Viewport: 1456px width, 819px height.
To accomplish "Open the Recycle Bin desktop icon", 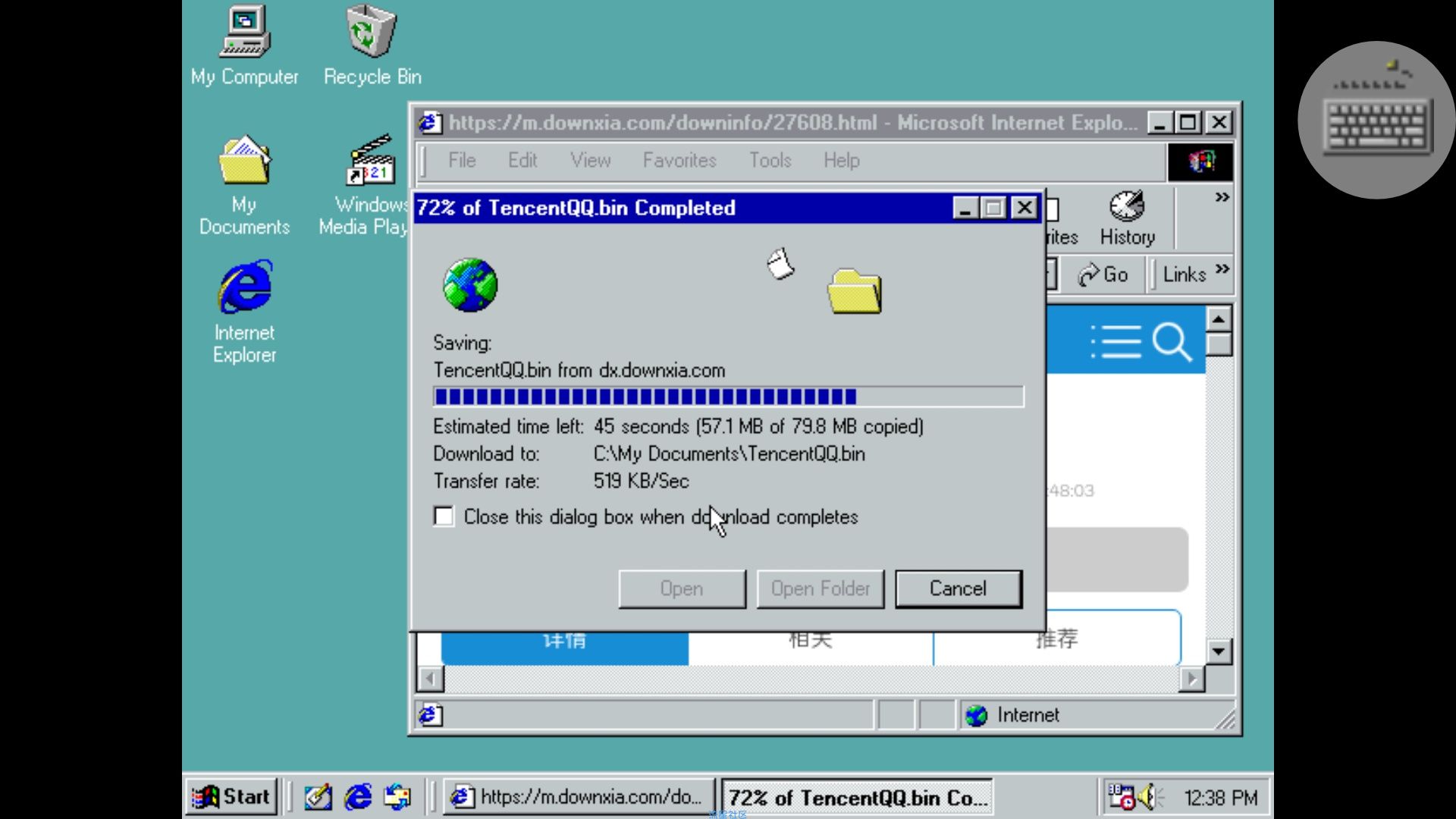I will pos(372,45).
